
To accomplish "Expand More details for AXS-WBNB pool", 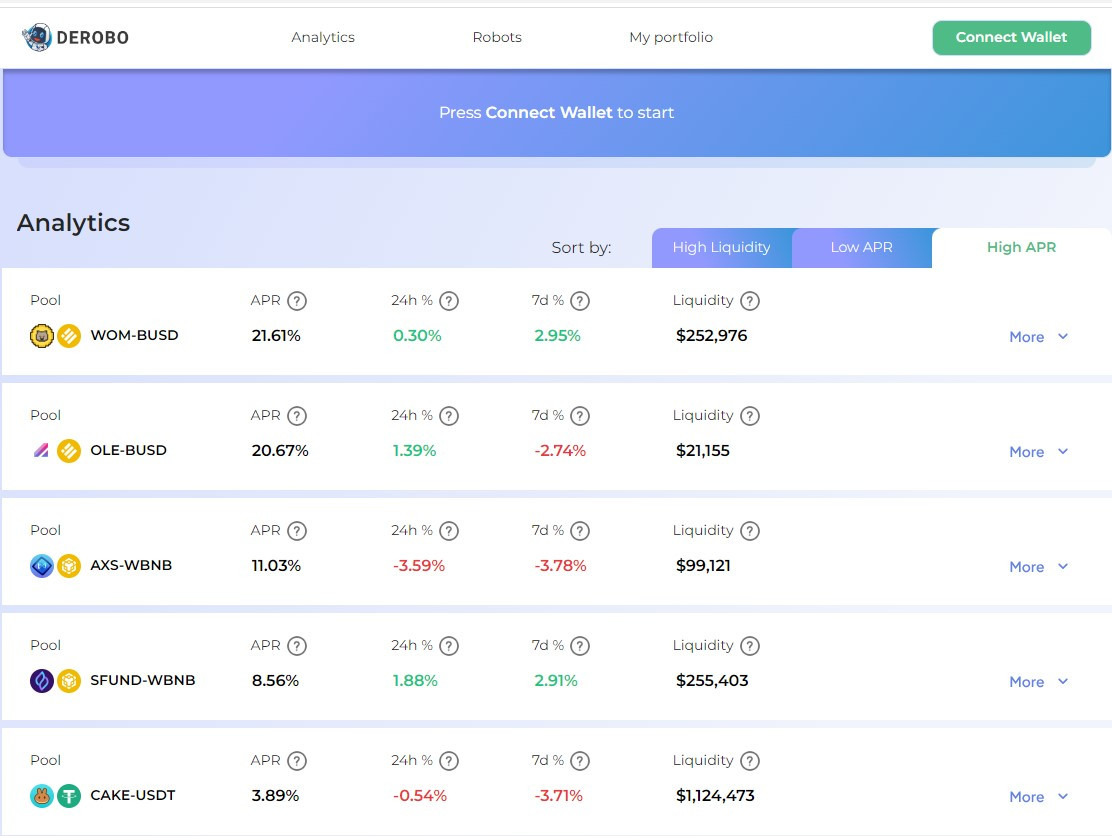I will 1038,567.
